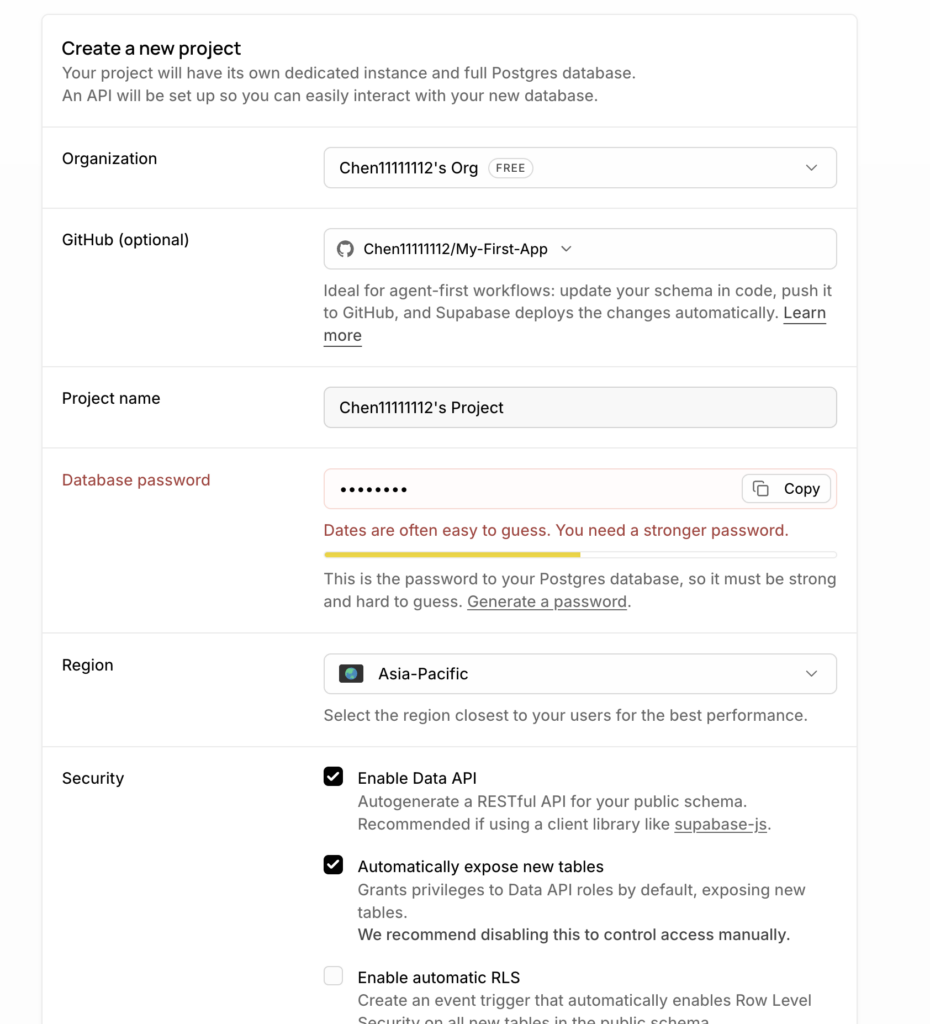Click the Automatically expose new tables label

point(481,867)
